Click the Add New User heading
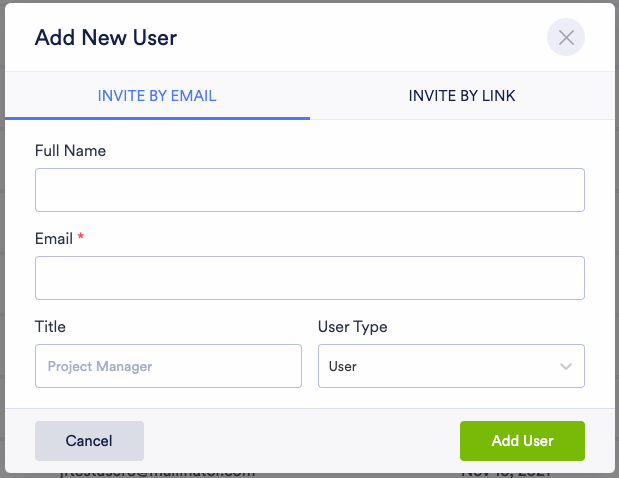Image resolution: width=619 pixels, height=478 pixels. pyautogui.click(x=106, y=38)
